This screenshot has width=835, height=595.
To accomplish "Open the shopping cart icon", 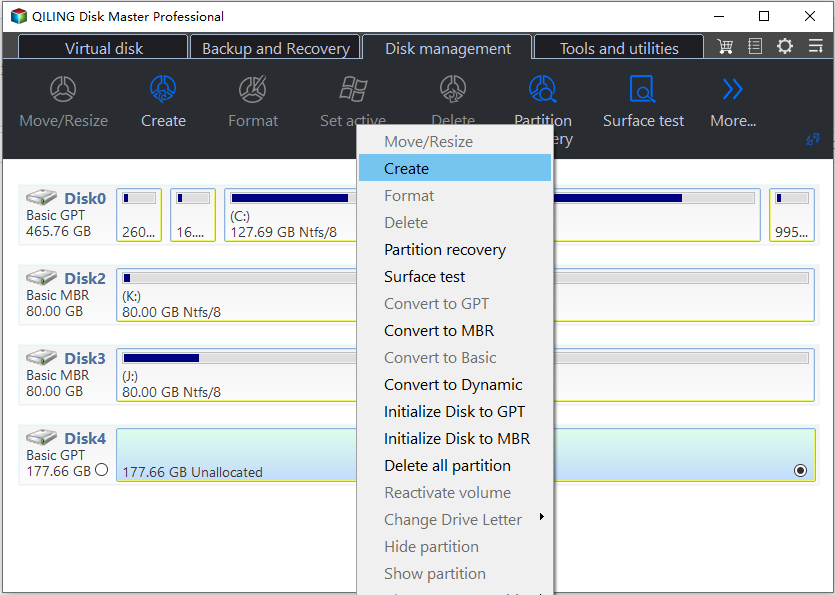I will click(x=724, y=46).
